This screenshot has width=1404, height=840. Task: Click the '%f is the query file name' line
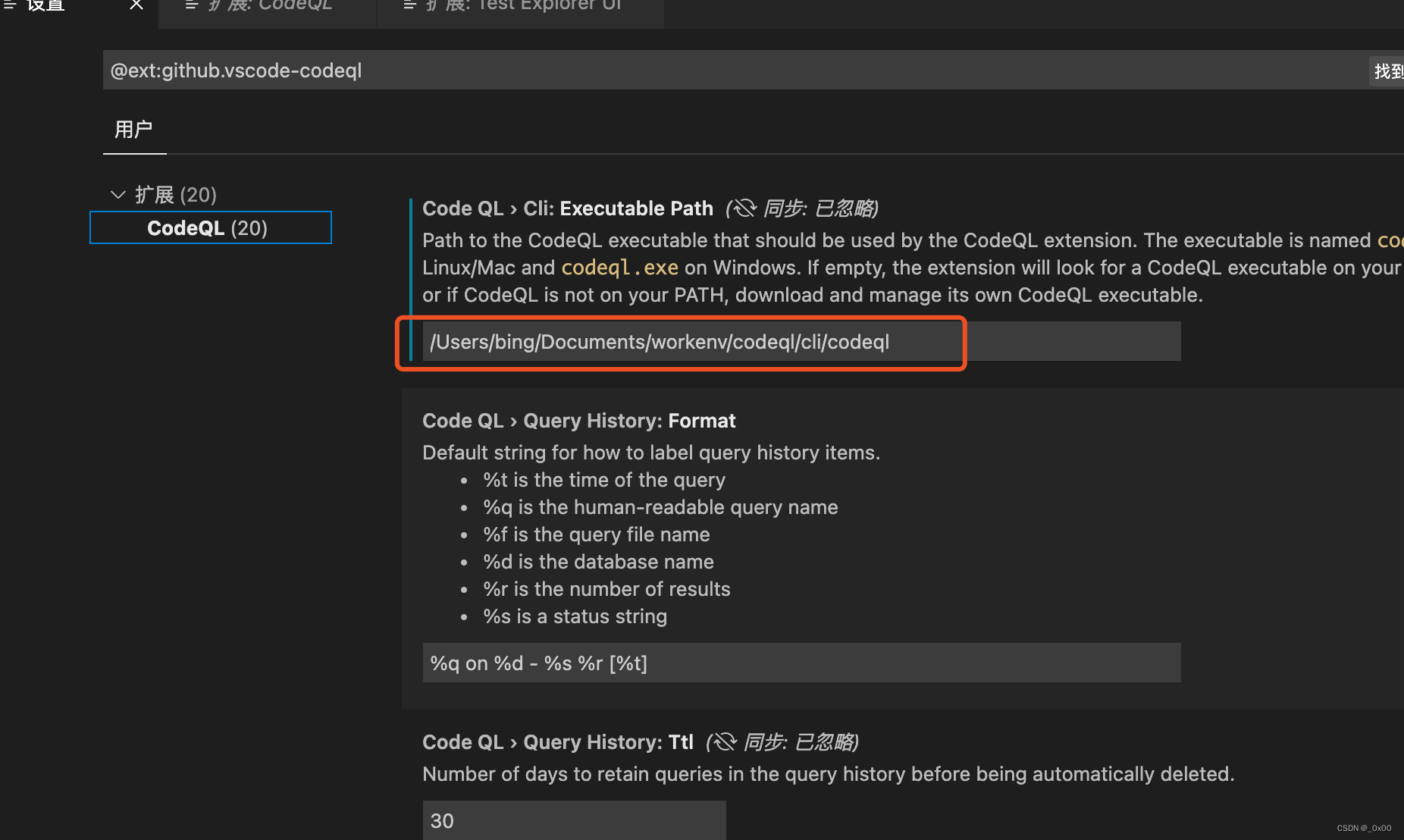[596, 534]
